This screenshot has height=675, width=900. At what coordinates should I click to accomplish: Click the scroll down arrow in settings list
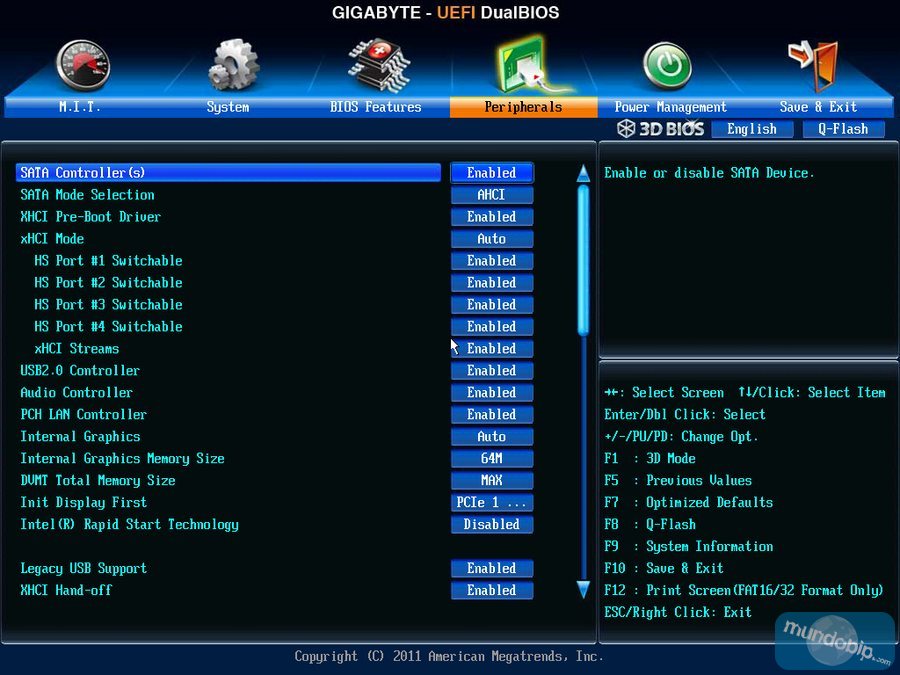click(x=583, y=589)
